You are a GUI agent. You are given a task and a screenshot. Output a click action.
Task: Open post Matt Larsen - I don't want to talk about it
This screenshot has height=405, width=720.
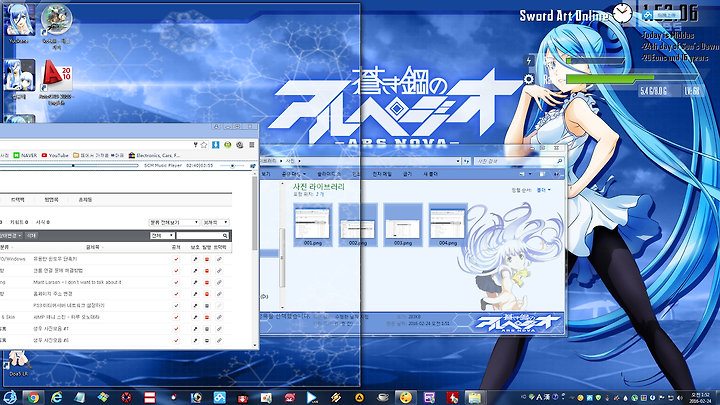[77, 282]
